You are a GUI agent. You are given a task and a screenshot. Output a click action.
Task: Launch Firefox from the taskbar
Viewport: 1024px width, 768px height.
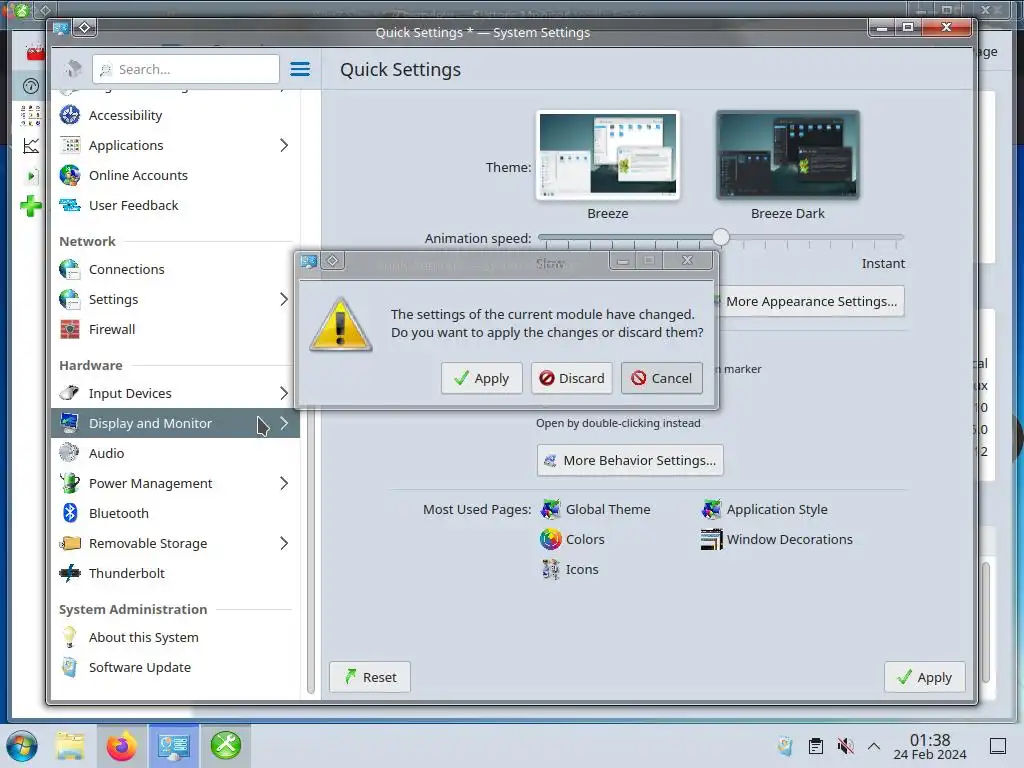pos(121,746)
